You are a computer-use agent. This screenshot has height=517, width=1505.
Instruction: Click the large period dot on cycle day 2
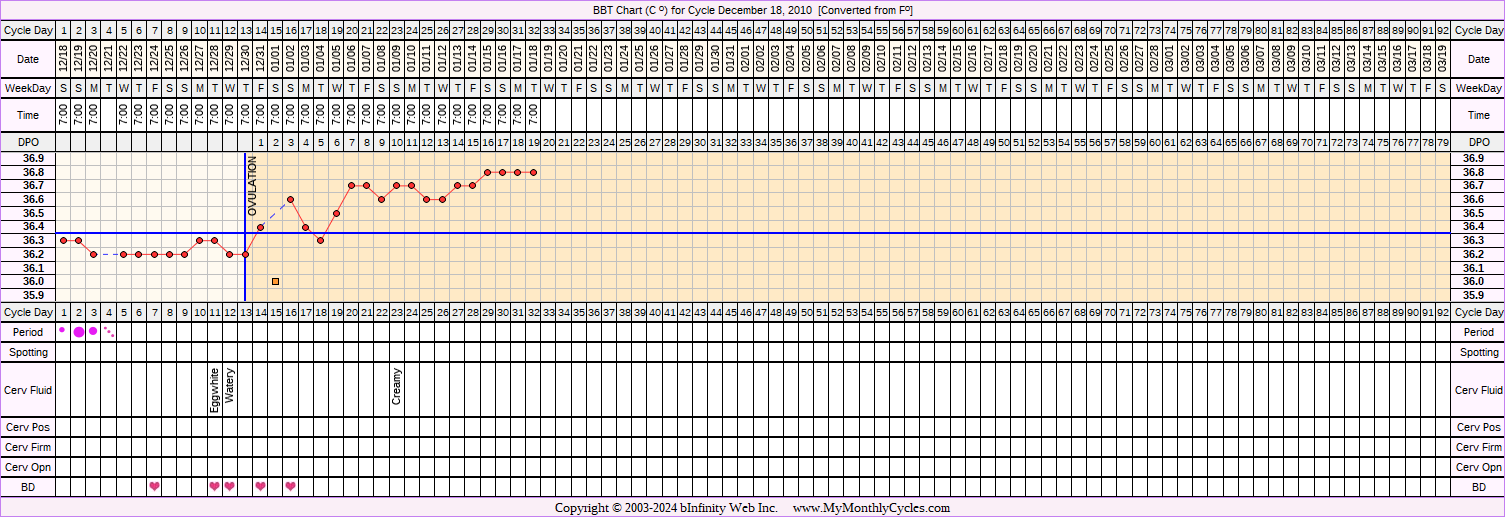[79, 332]
